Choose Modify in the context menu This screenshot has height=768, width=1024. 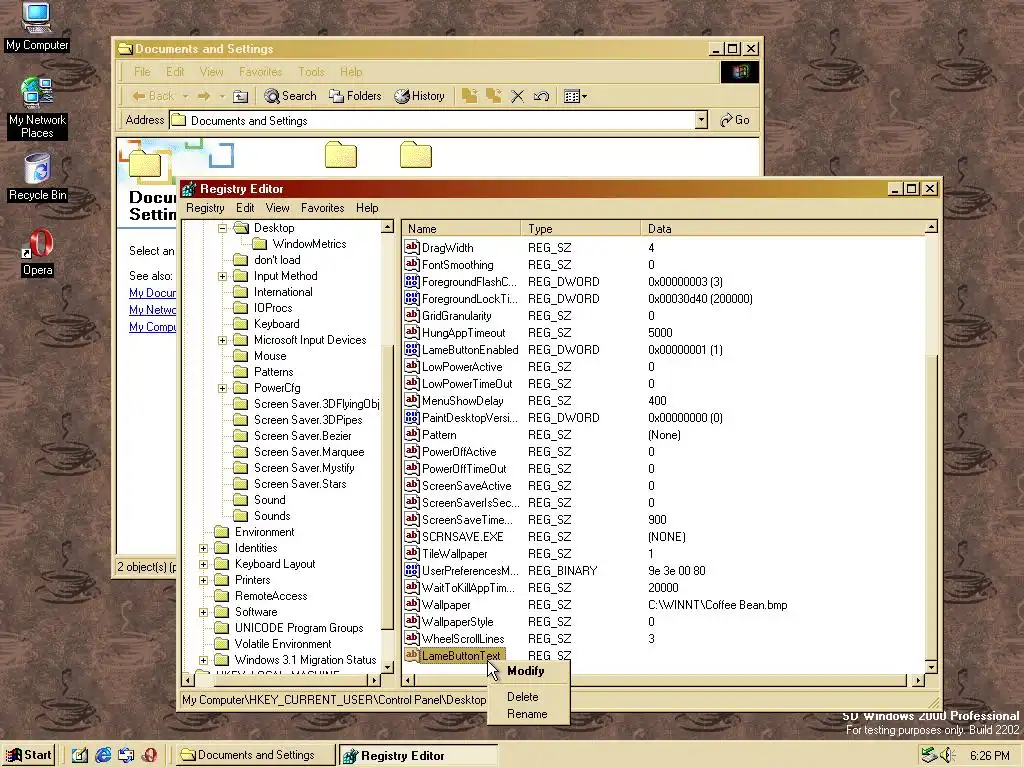point(526,671)
